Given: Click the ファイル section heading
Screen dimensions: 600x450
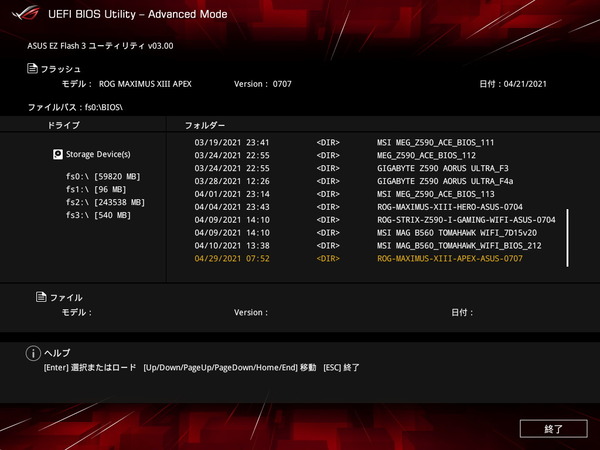Looking at the screenshot, I should point(66,297).
